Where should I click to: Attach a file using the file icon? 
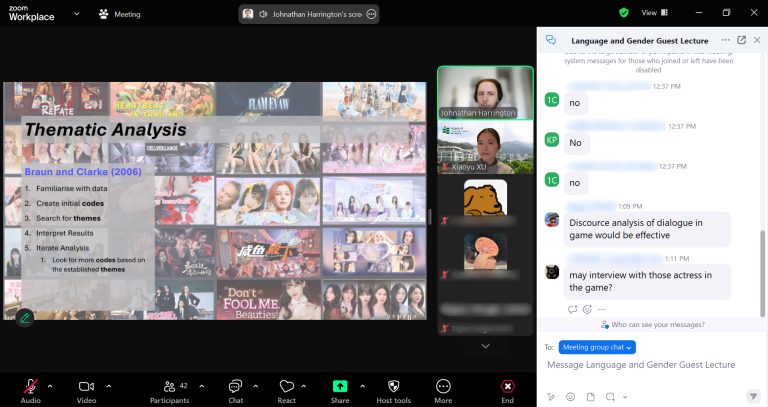tap(590, 397)
